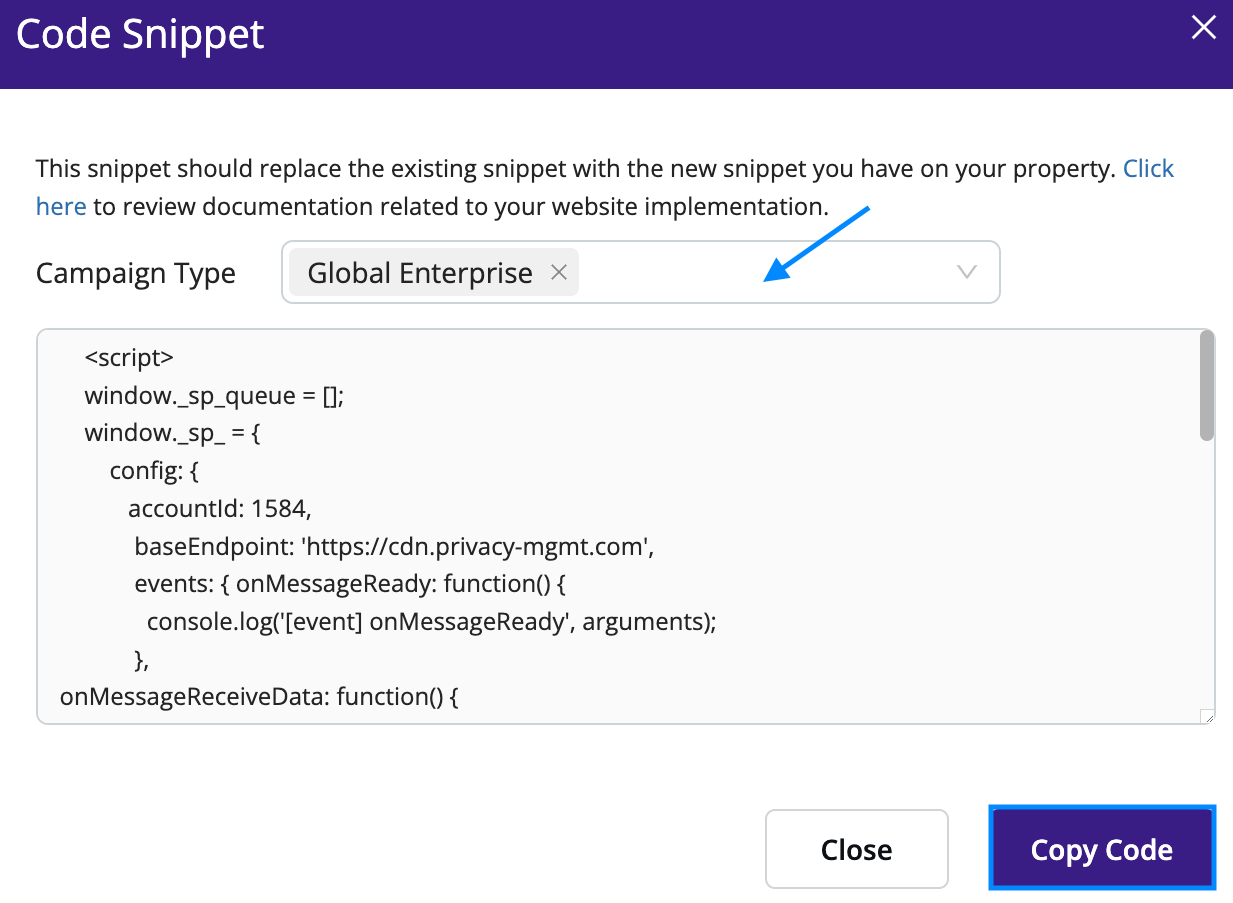Click the baseEndpoint 'https://cdn.privacy-mgmt.com' line
Image resolution: width=1233 pixels, height=903 pixels.
[394, 547]
